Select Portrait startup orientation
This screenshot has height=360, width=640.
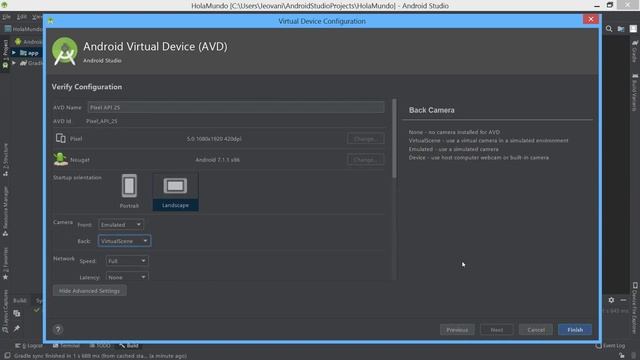pos(129,191)
